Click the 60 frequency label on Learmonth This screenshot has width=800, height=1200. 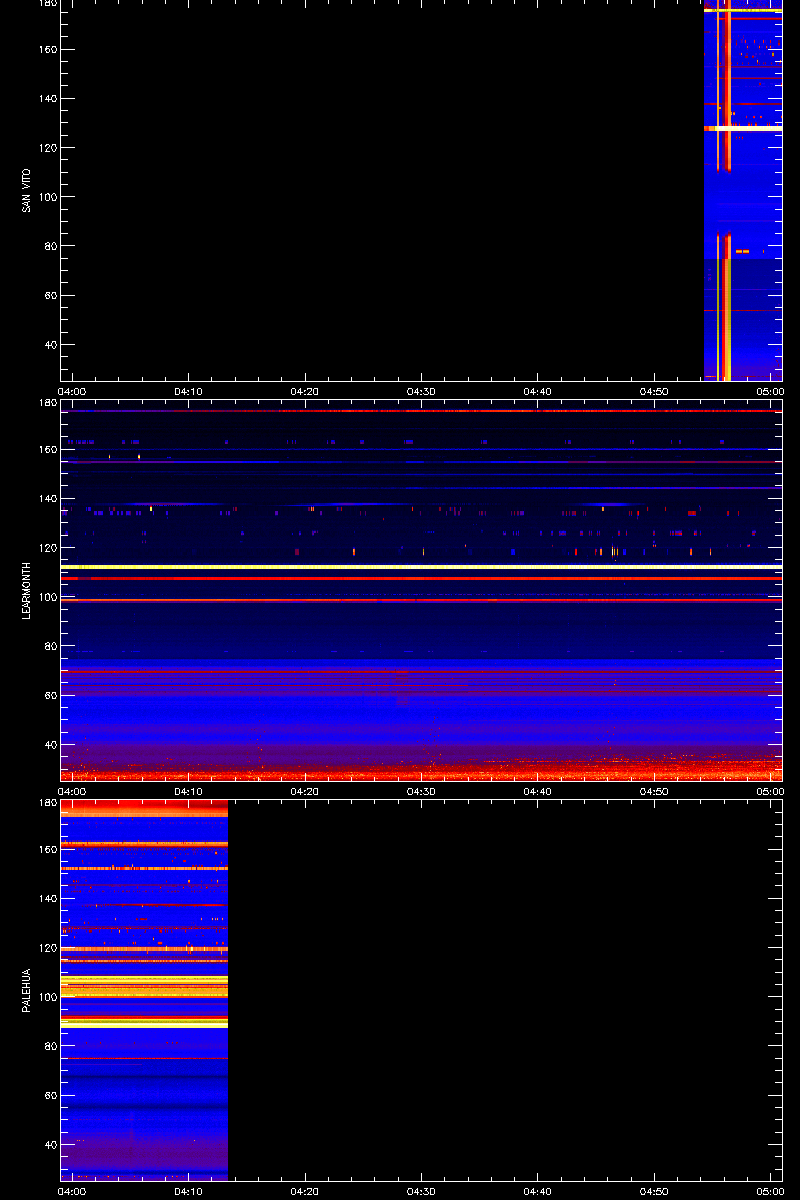click(x=51, y=696)
